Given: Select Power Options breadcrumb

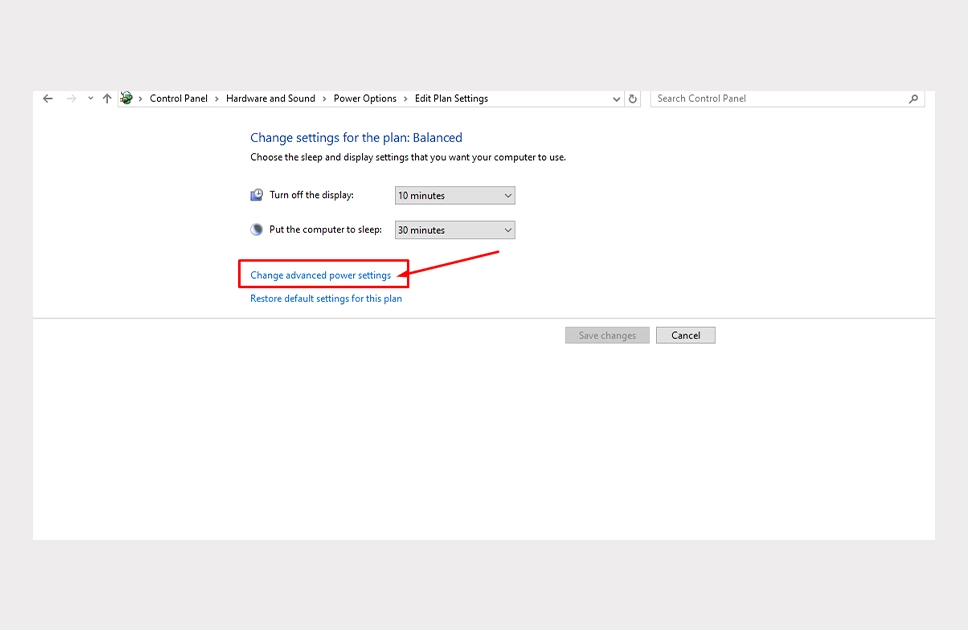Looking at the screenshot, I should pyautogui.click(x=365, y=99).
